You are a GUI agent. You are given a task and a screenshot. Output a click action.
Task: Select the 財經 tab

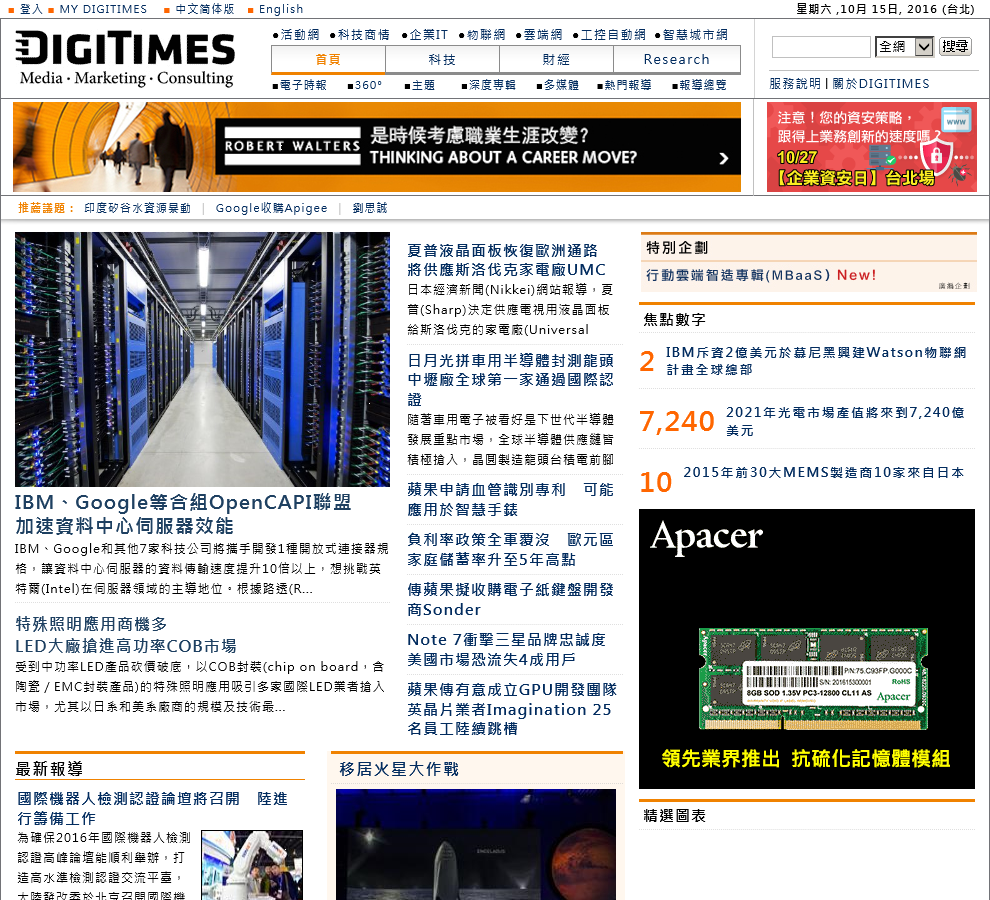coord(556,59)
